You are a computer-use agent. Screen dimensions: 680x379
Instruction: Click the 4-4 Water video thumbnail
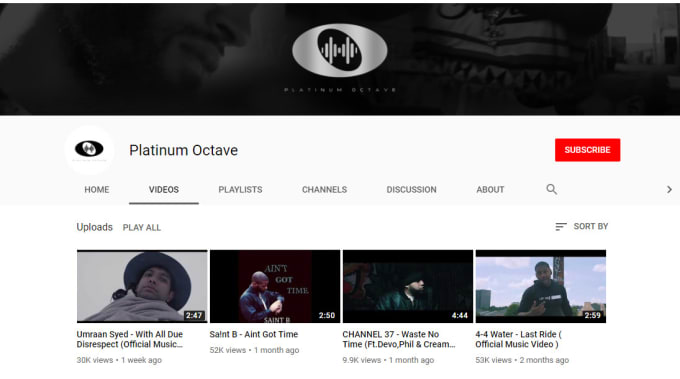pos(541,286)
